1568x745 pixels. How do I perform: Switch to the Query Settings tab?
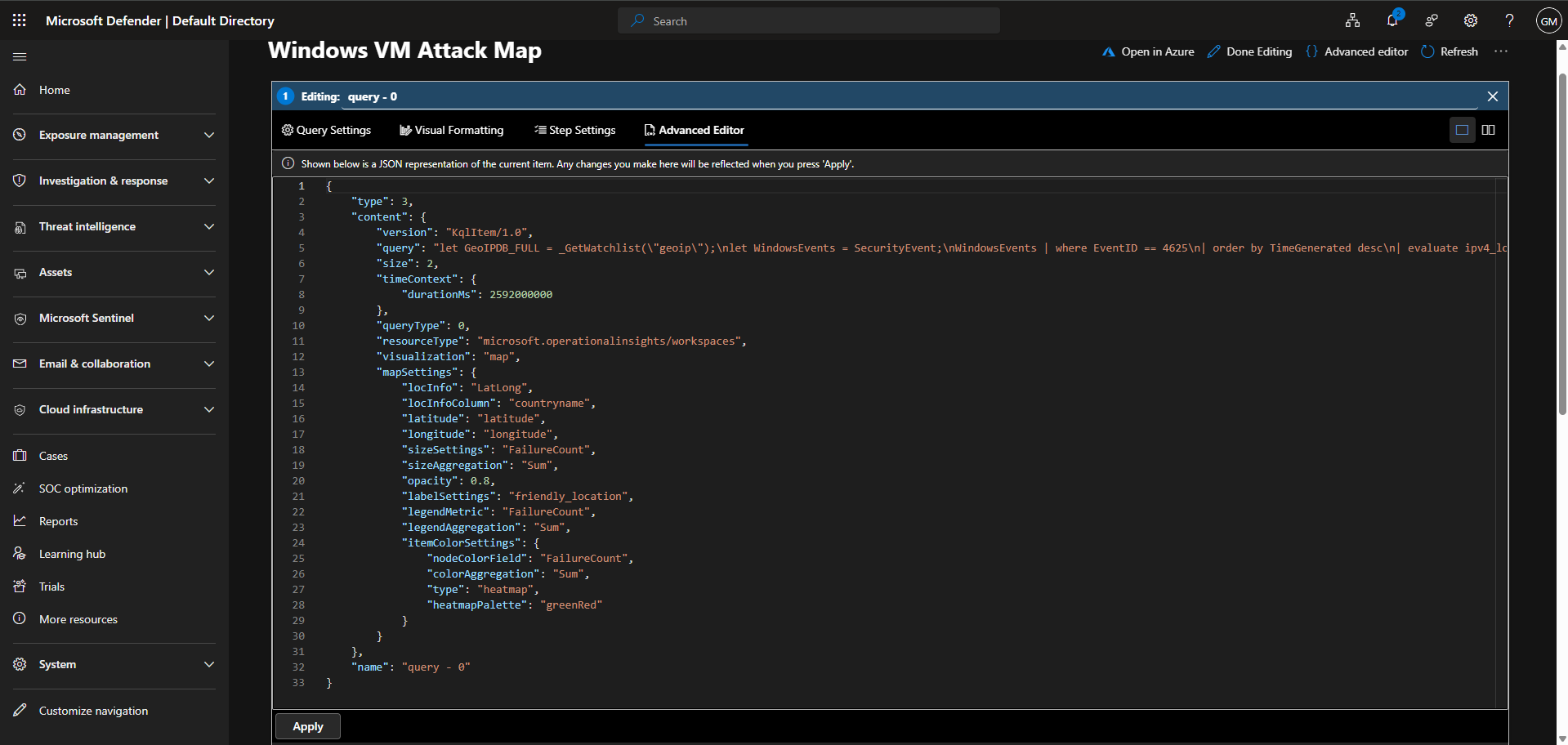(x=326, y=130)
